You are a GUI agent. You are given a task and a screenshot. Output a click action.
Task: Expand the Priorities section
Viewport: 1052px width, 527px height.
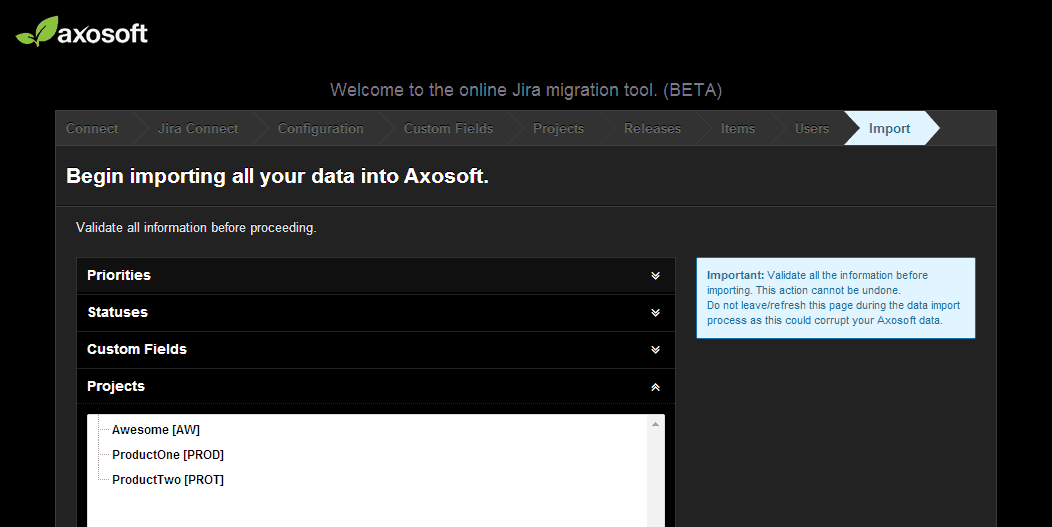coord(376,275)
